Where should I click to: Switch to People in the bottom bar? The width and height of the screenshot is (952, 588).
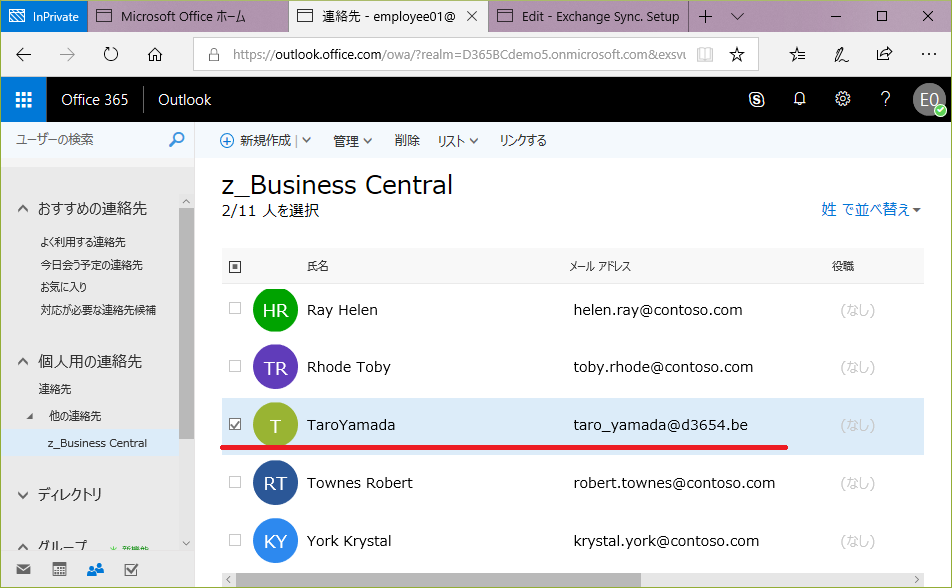click(x=95, y=569)
